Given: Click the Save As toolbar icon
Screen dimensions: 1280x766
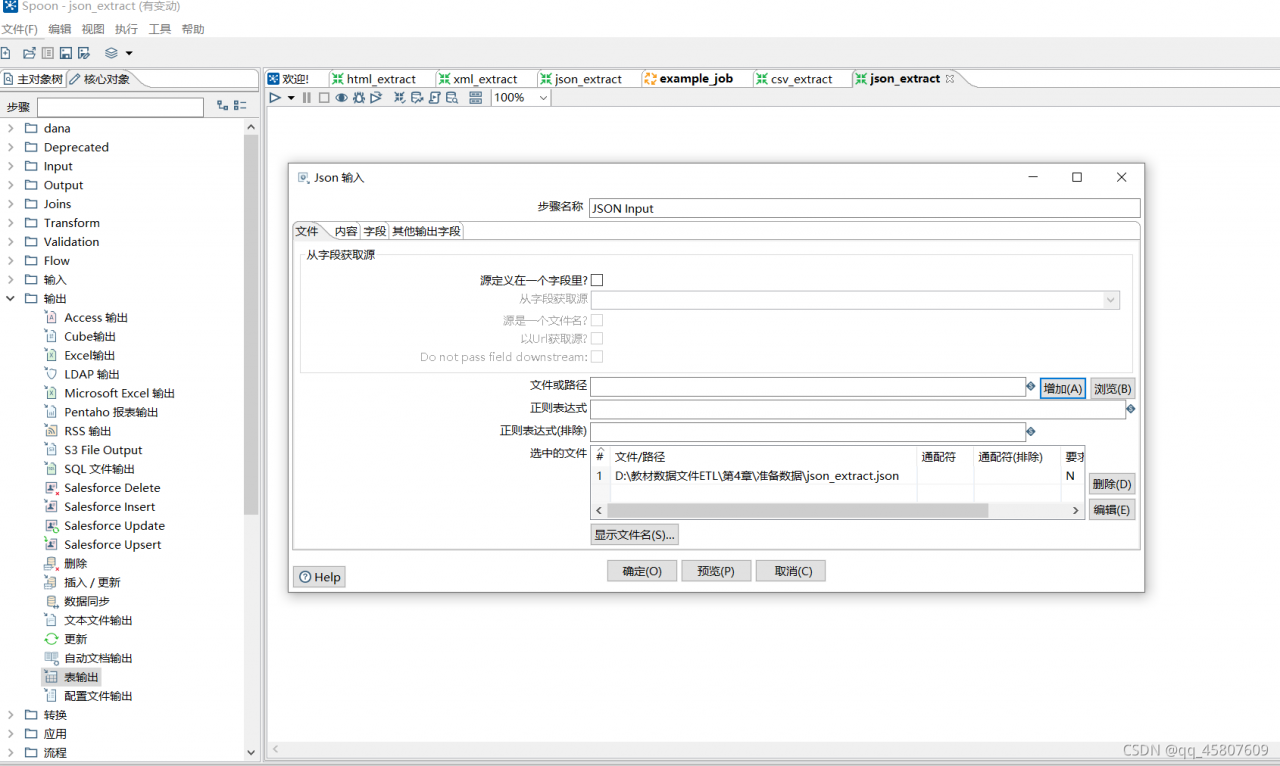Looking at the screenshot, I should click(x=84, y=53).
